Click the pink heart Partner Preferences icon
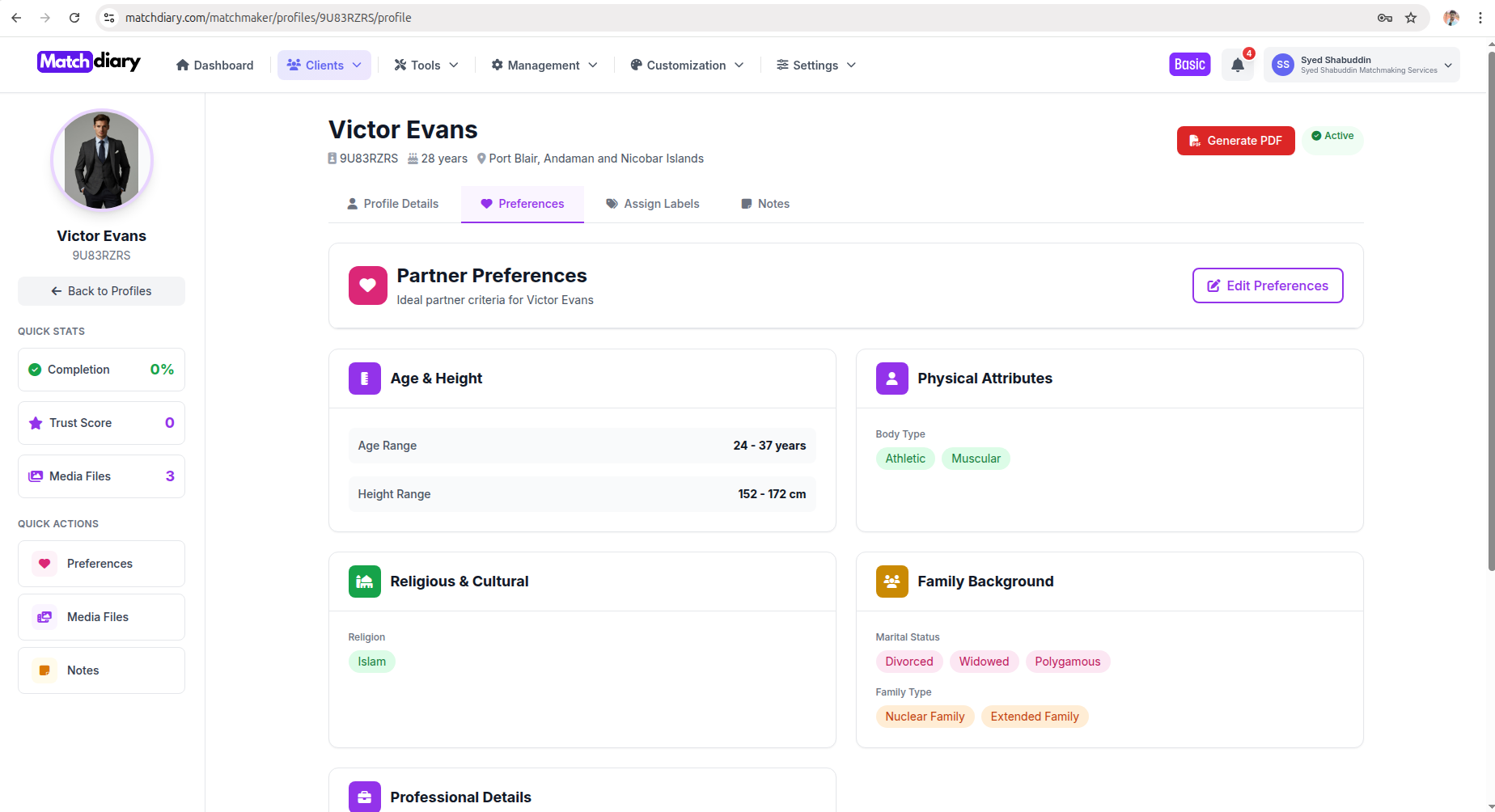Viewport: 1495px width, 812px height. [x=367, y=285]
